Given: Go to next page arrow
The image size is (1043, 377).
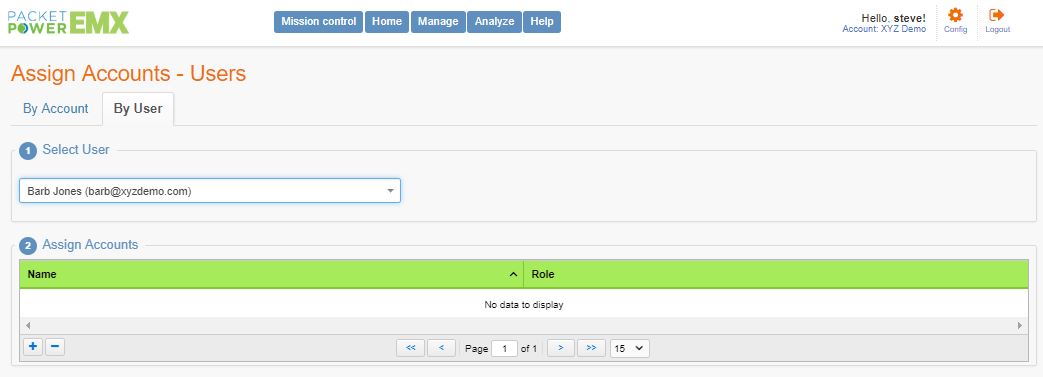Looking at the screenshot, I should click(561, 348).
